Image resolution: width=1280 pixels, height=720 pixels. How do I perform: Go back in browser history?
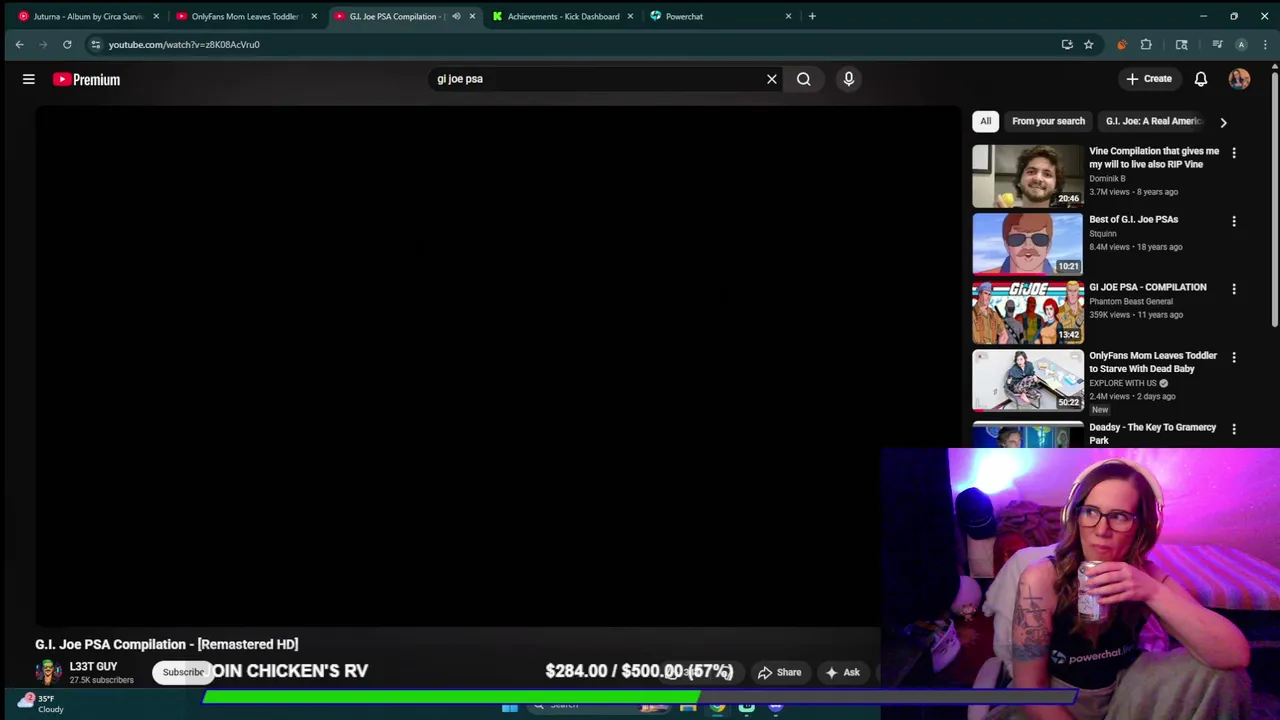coord(19,44)
